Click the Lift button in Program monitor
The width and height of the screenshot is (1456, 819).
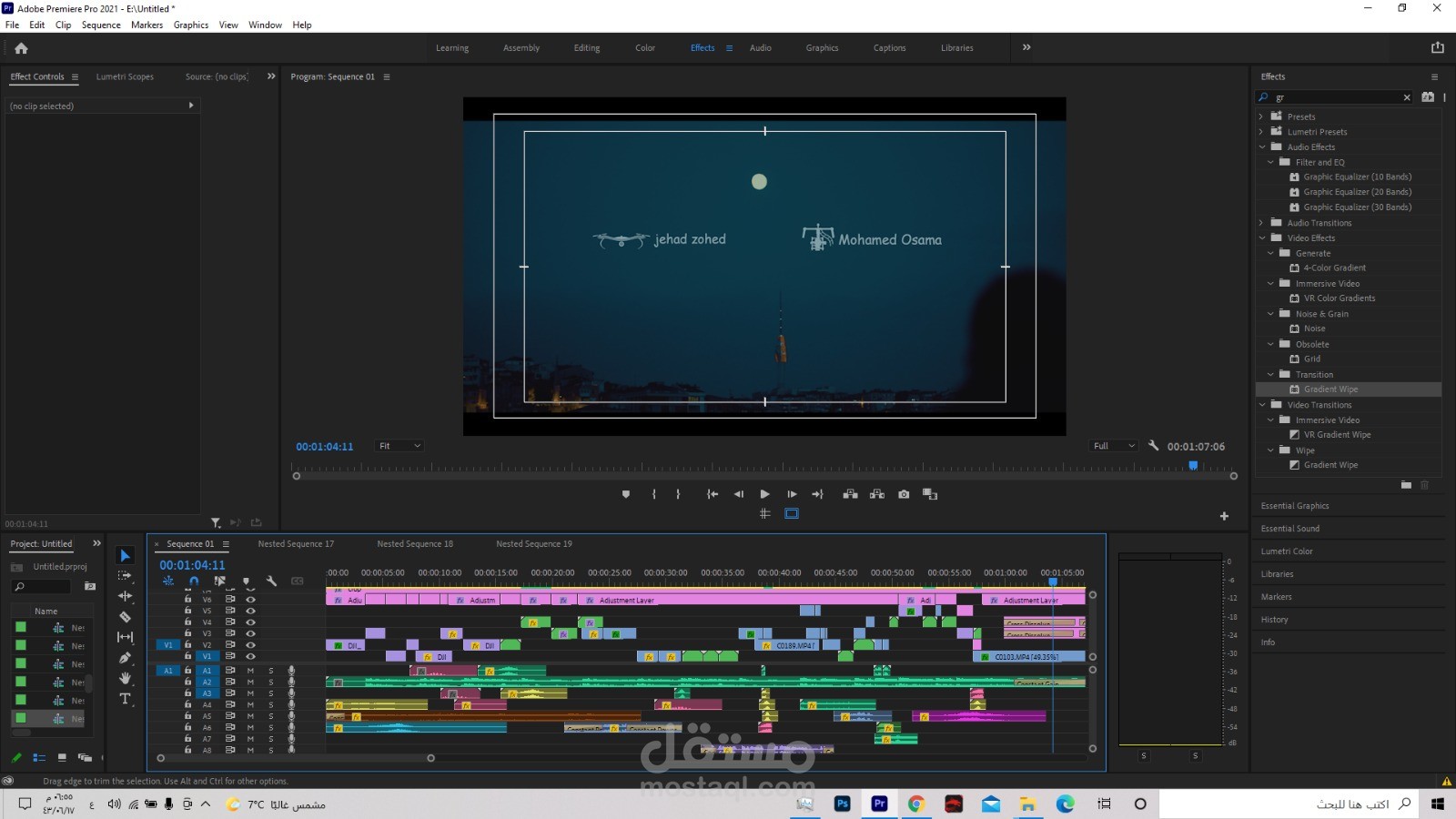point(850,494)
